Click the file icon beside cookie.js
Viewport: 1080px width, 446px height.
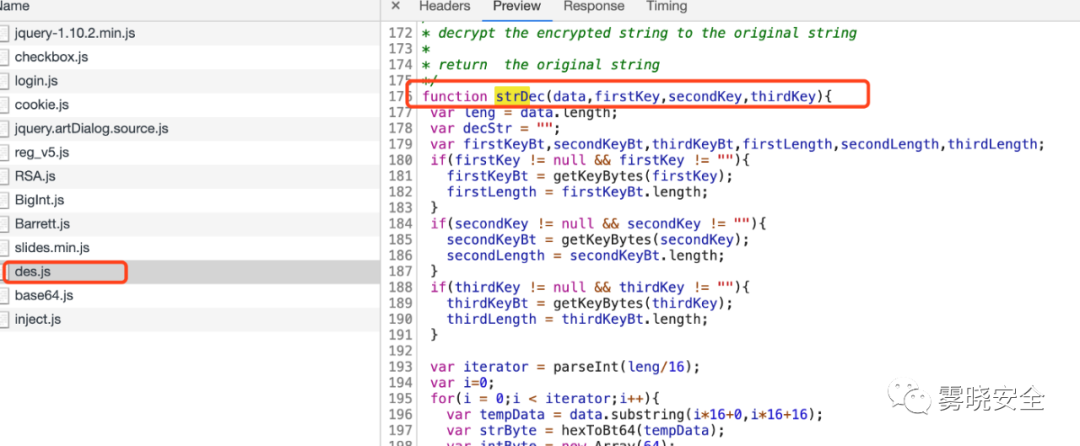(x=4, y=105)
